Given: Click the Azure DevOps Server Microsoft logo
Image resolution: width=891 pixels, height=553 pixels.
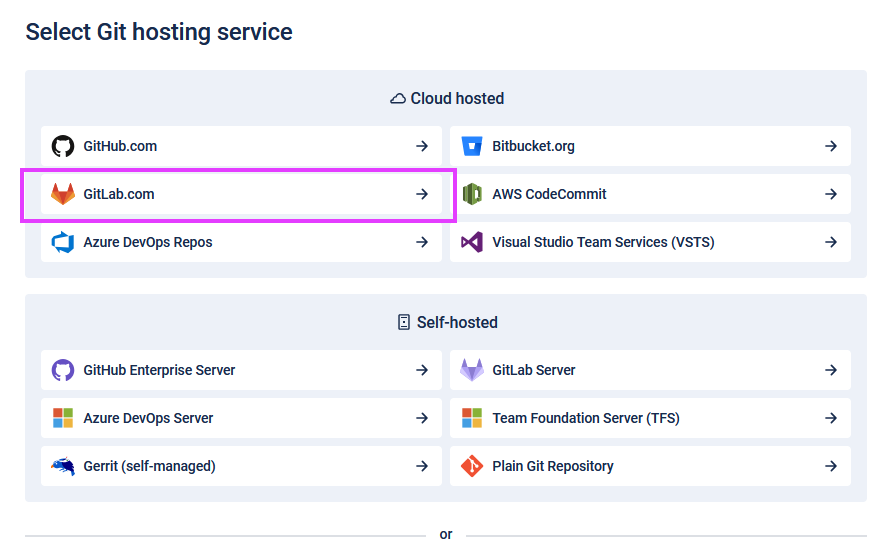Looking at the screenshot, I should click(63, 418).
